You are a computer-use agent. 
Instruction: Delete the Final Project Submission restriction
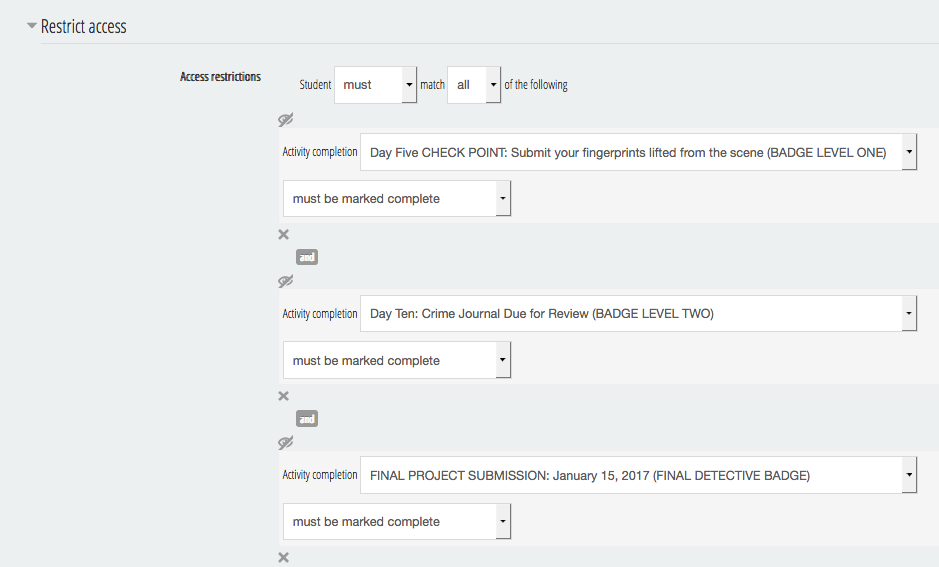[x=284, y=557]
